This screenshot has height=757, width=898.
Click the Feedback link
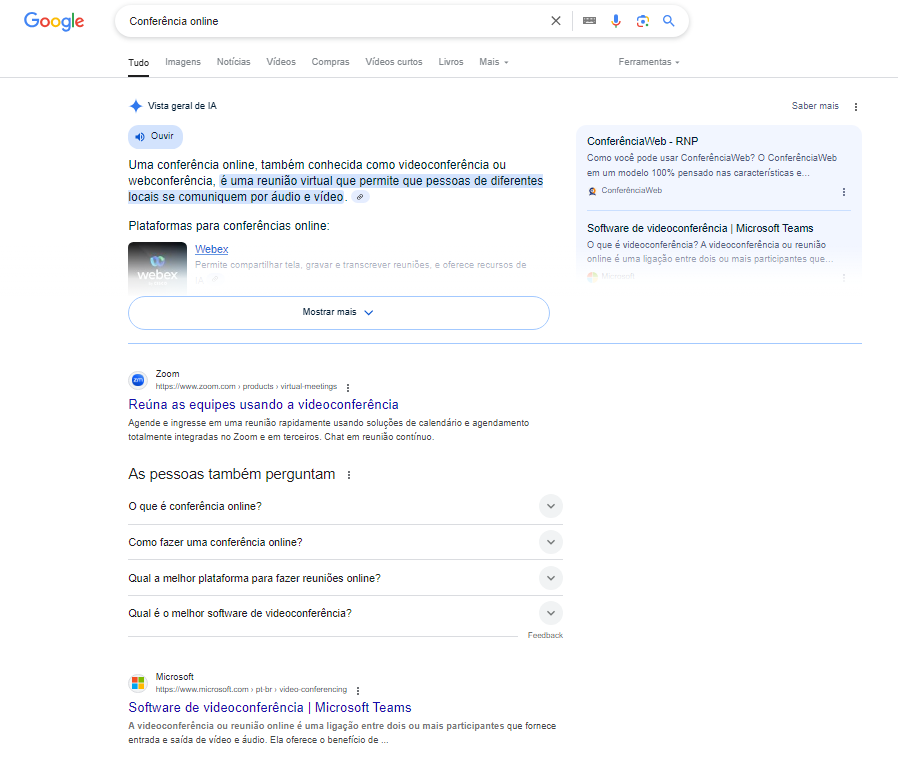coord(545,636)
